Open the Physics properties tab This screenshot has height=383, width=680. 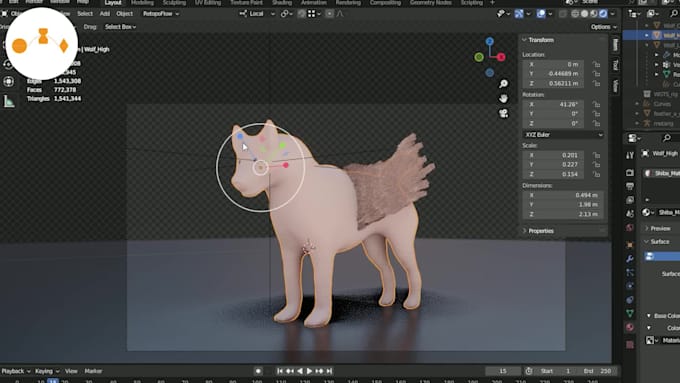tap(630, 286)
